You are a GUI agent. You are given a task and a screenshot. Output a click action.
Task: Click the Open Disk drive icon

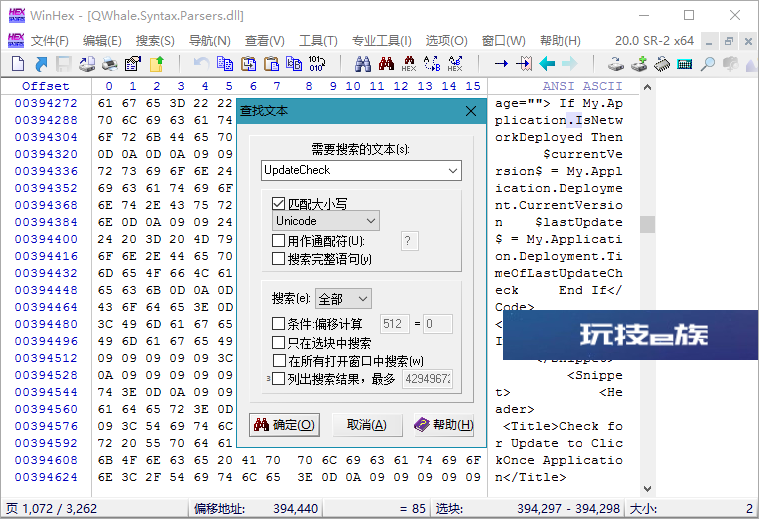616,63
